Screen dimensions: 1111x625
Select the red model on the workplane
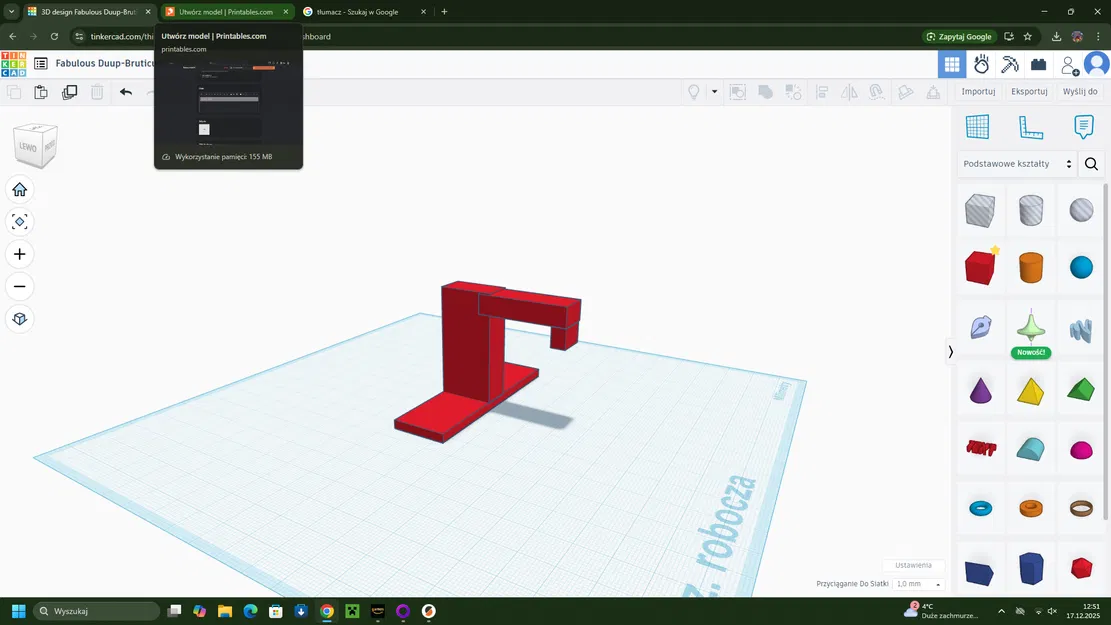coord(473,354)
